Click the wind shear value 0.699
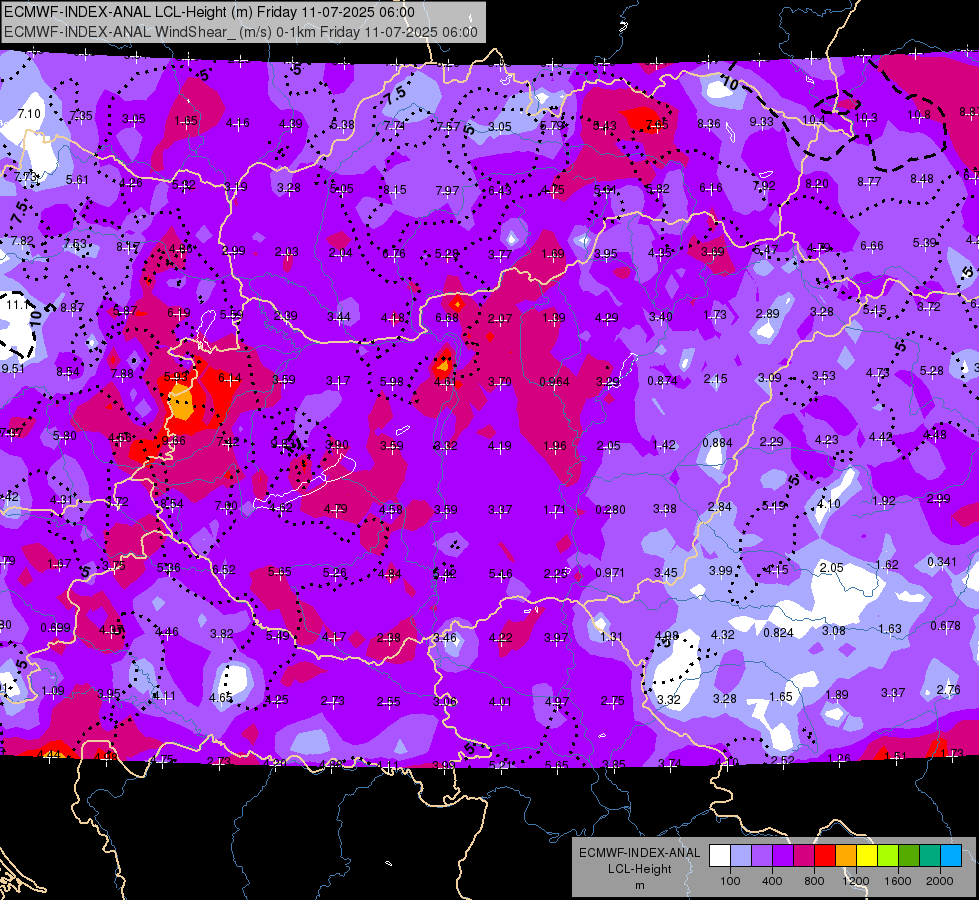Screen dimensions: 979x900 (56, 628)
